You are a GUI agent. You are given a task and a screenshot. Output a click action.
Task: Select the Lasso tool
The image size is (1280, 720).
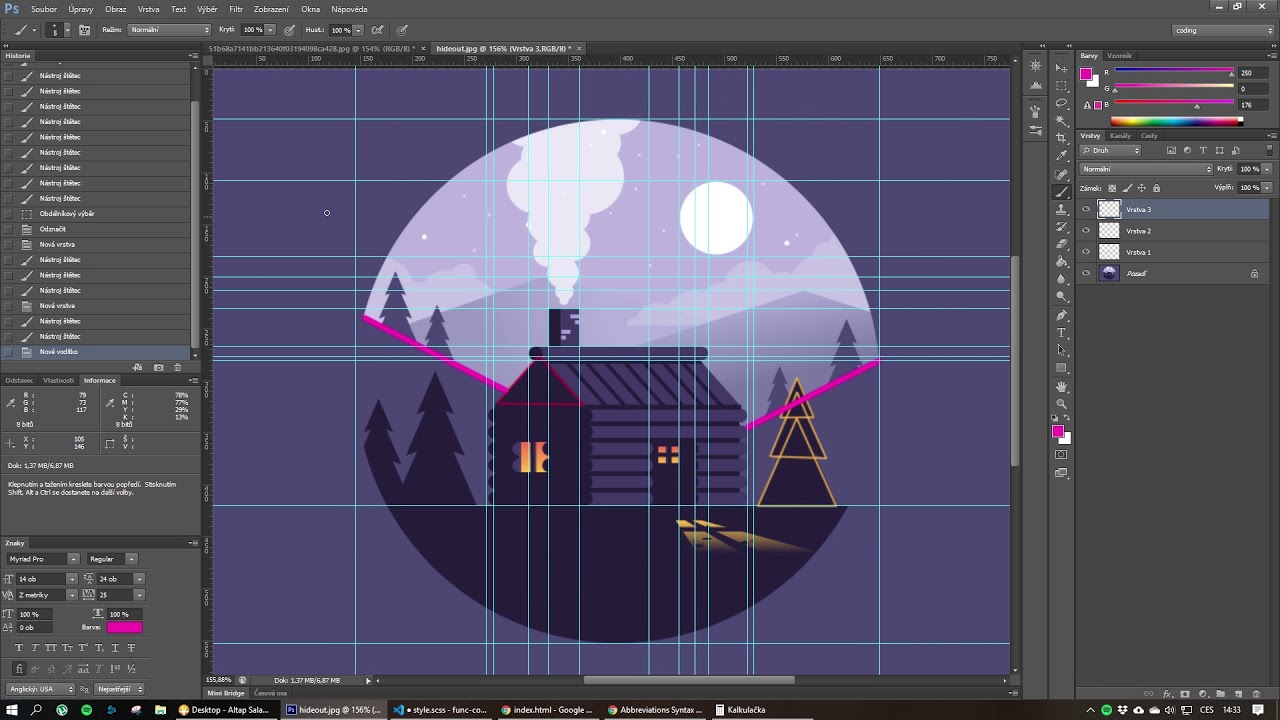pos(1061,103)
